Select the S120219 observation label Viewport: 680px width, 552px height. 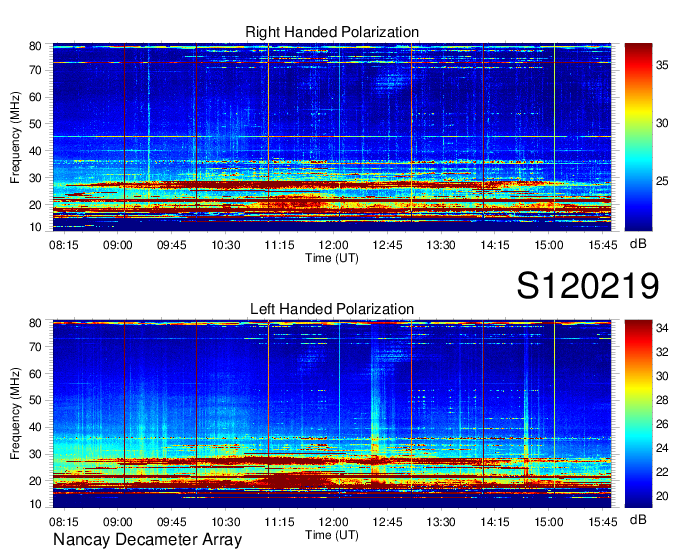(588, 285)
